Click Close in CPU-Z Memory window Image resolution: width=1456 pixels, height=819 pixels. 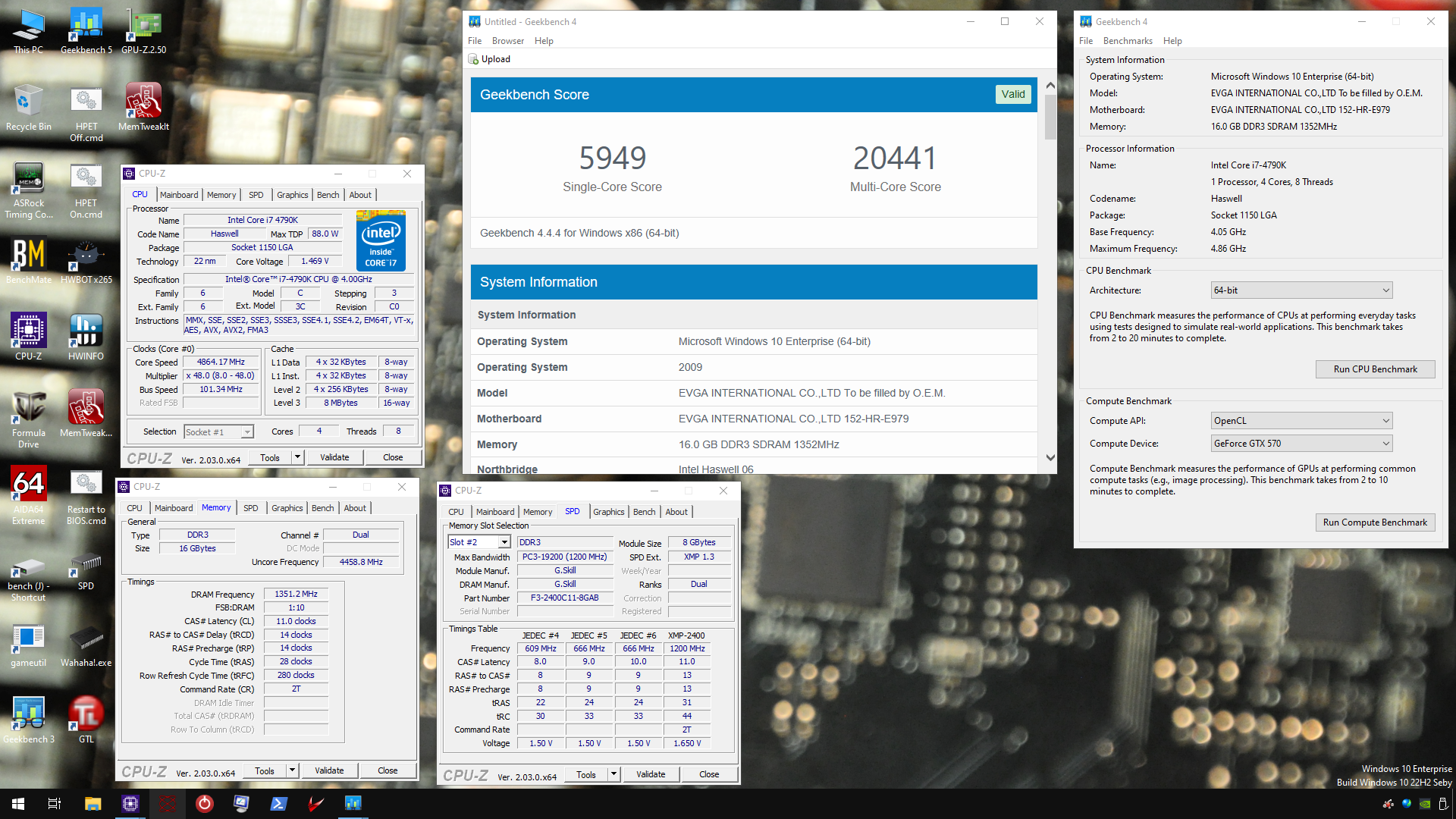(388, 770)
